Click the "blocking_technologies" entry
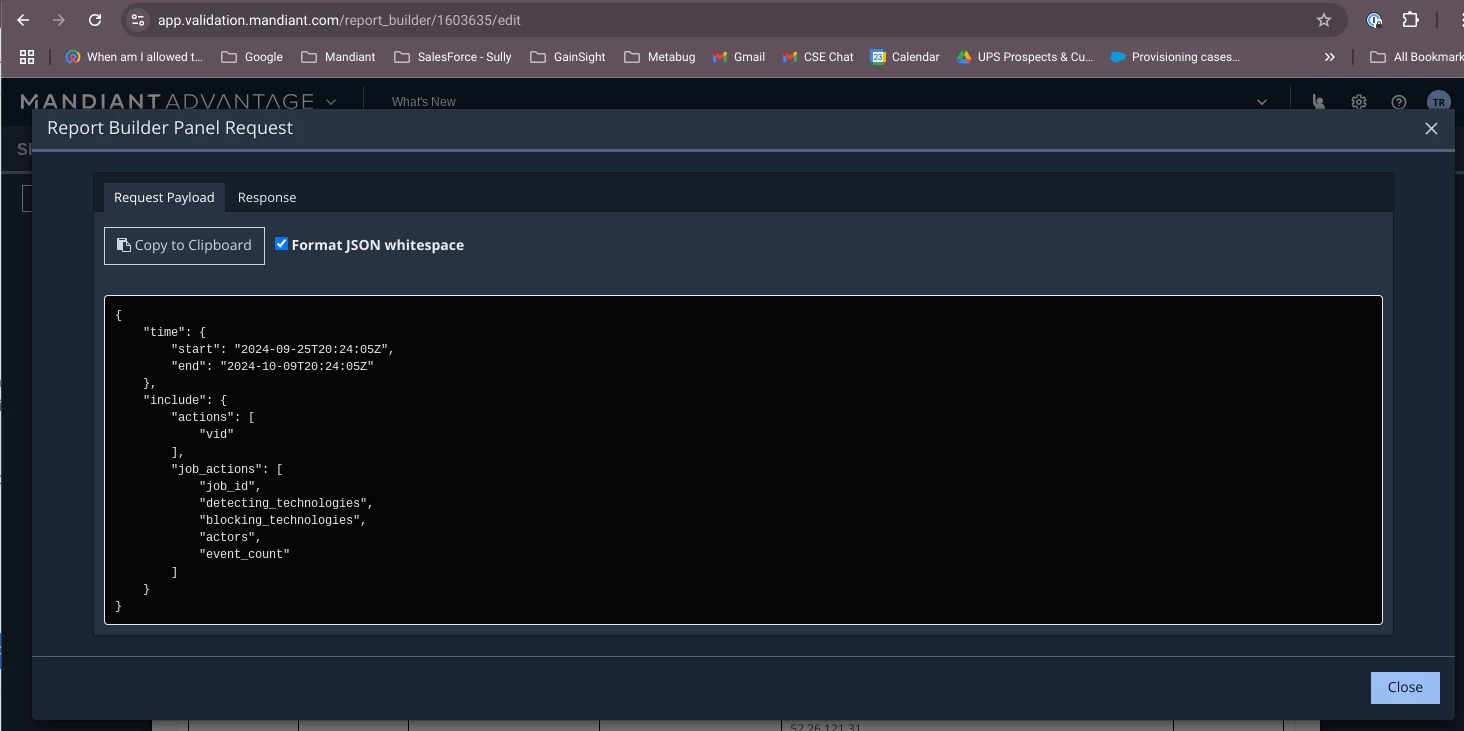 283,520
